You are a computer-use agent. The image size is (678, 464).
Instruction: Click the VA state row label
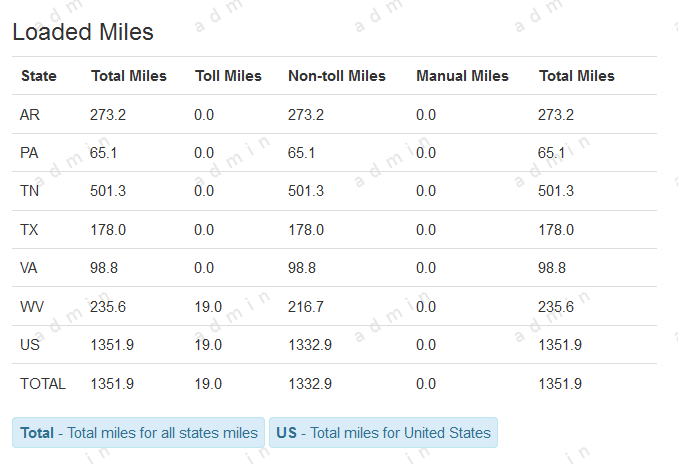pyautogui.click(x=29, y=268)
